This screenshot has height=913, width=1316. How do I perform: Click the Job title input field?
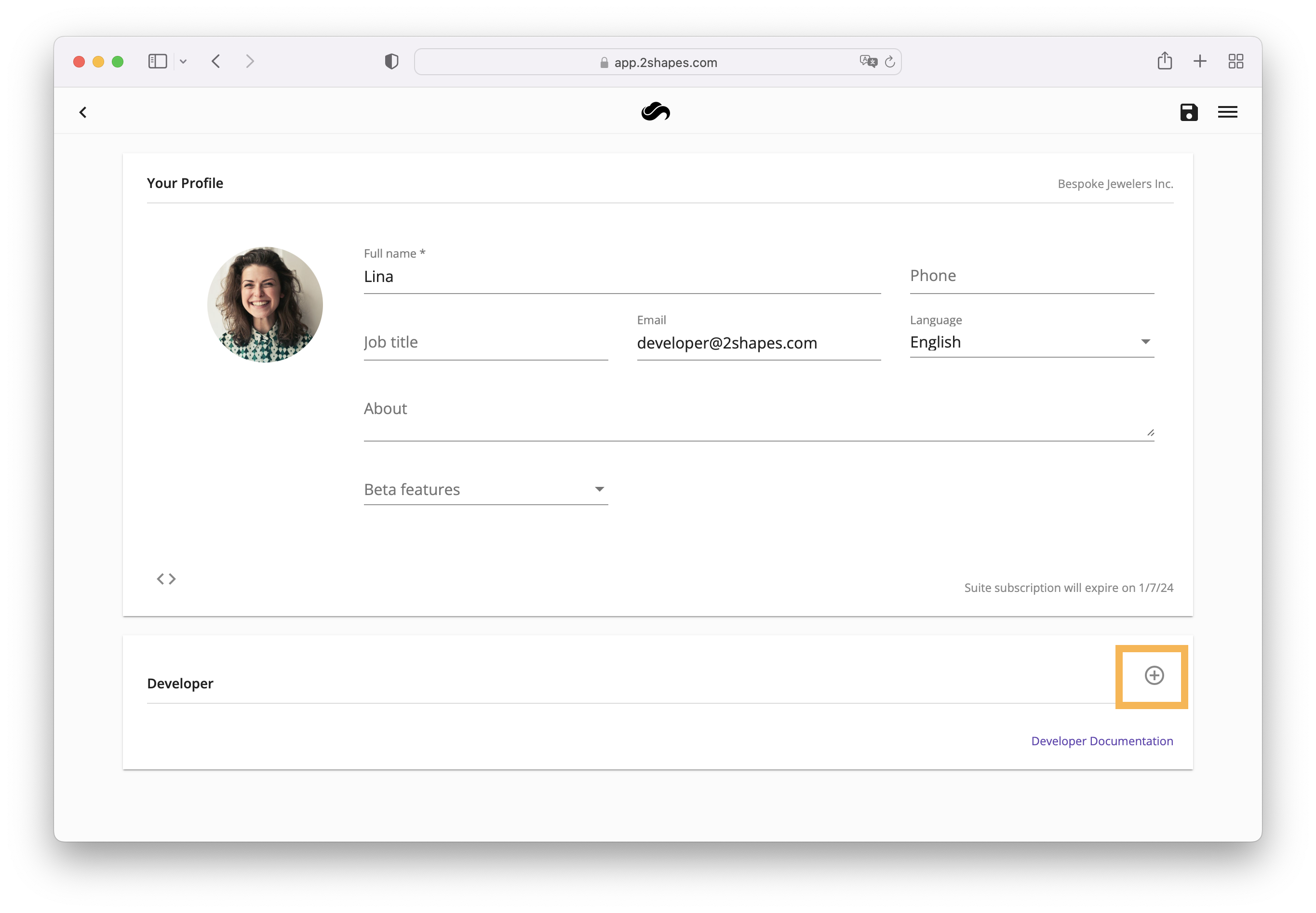click(485, 342)
